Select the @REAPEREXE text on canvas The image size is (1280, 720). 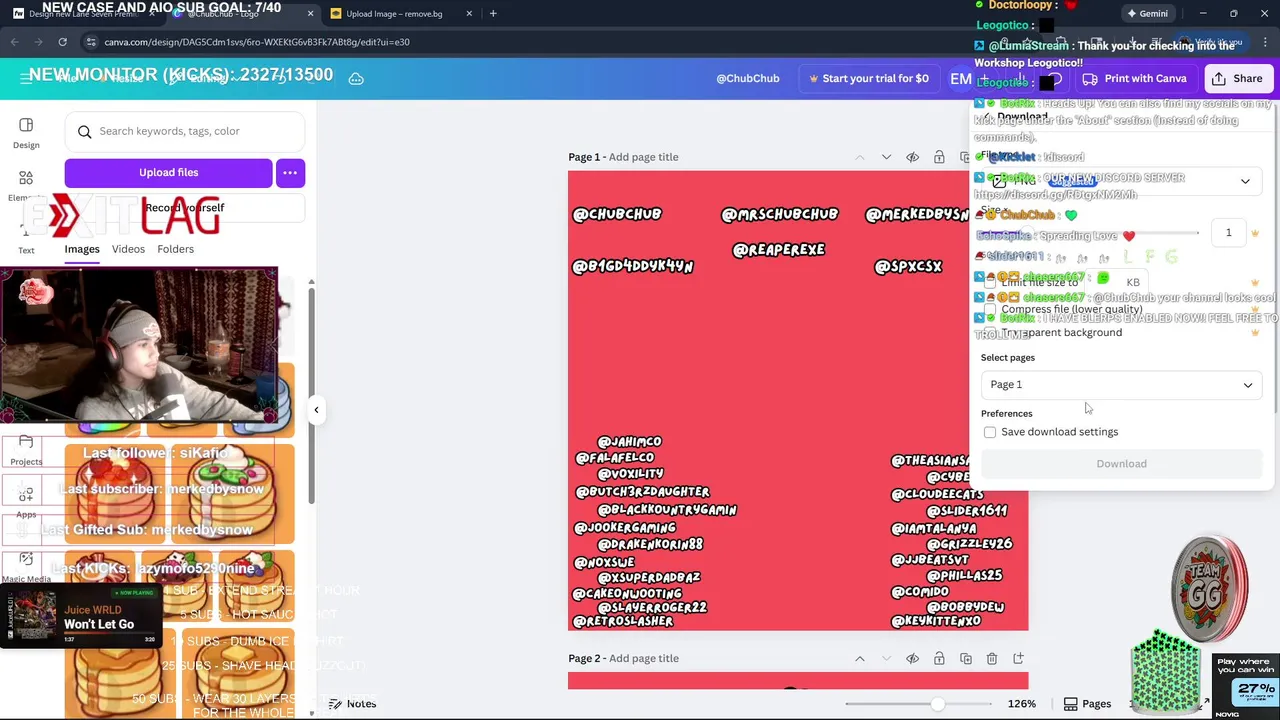[778, 250]
